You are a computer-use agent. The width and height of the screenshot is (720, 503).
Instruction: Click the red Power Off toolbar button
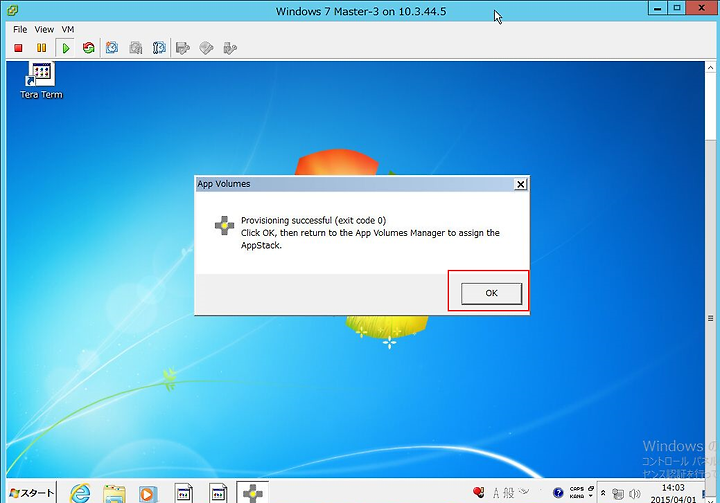point(18,48)
